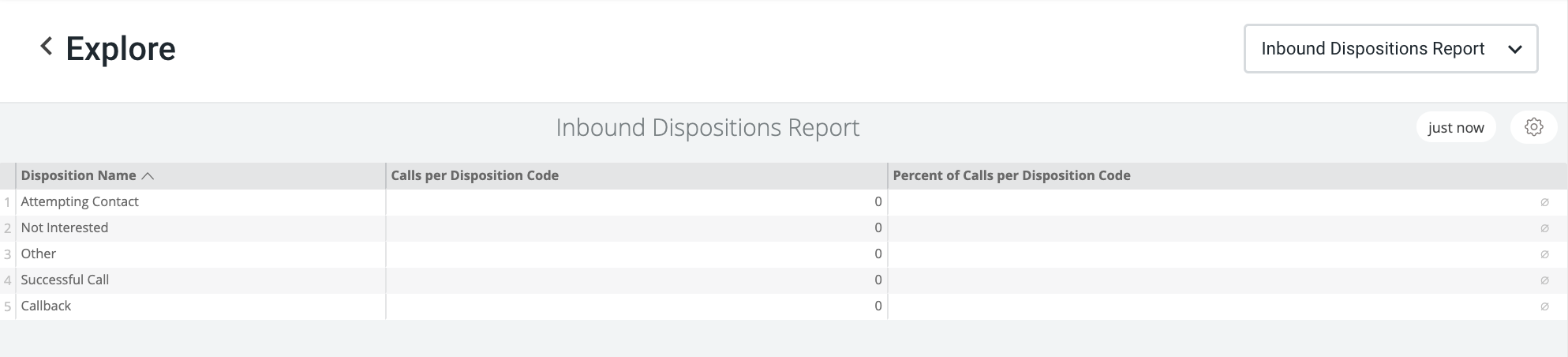Sort by Disposition Name column header
The width and height of the screenshot is (1568, 357).
coord(78,175)
